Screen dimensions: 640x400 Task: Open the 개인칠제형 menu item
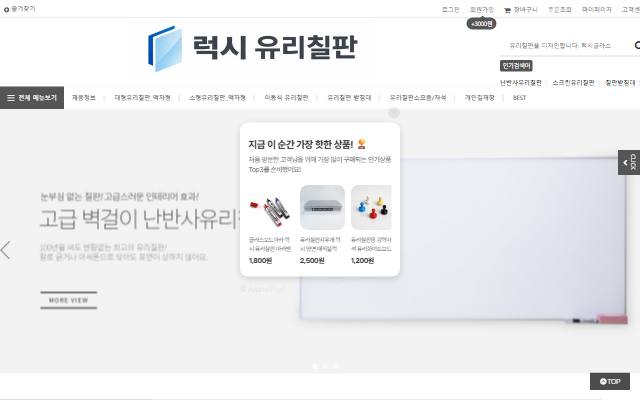point(480,98)
